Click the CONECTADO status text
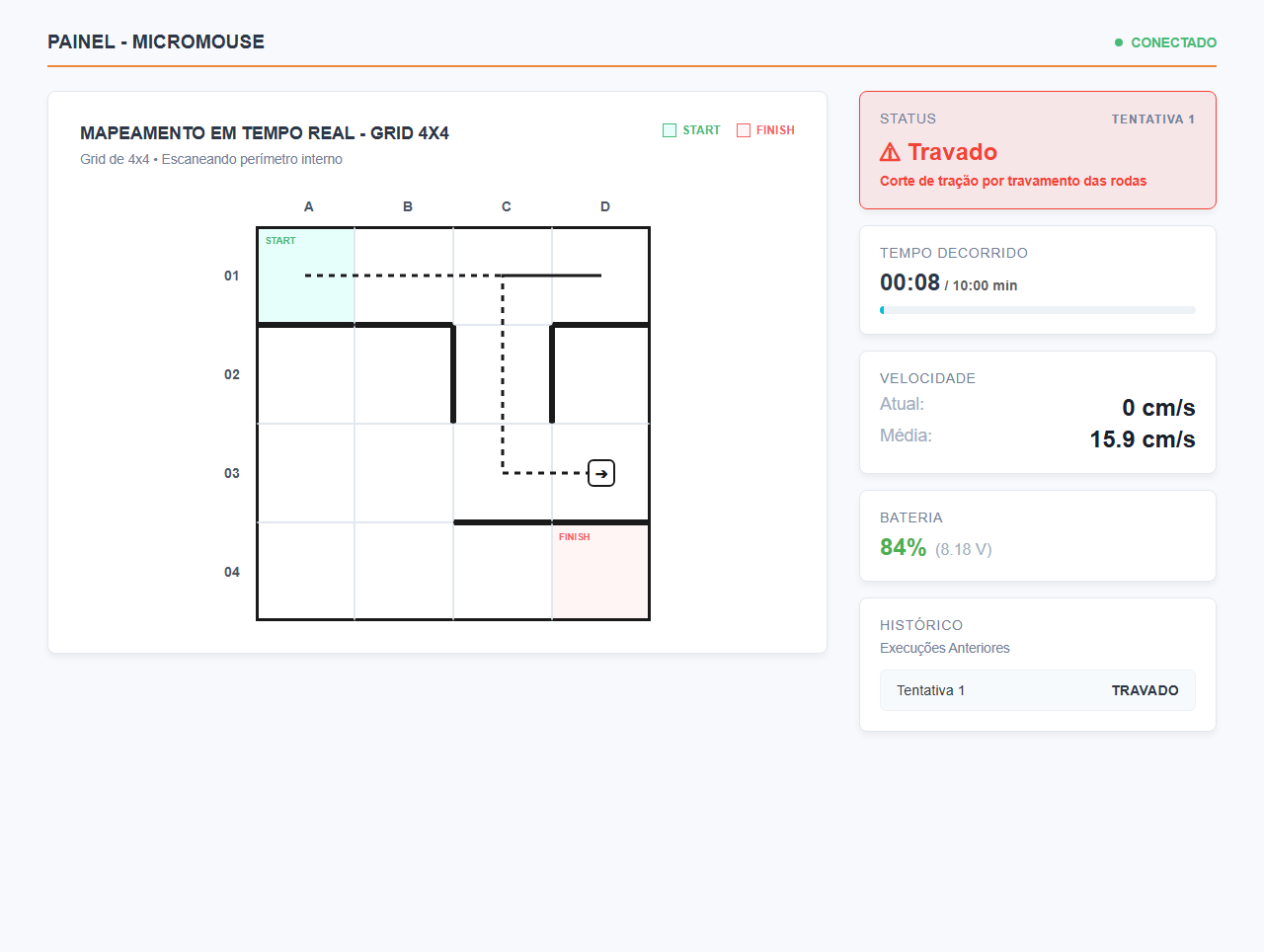 [x=1173, y=42]
